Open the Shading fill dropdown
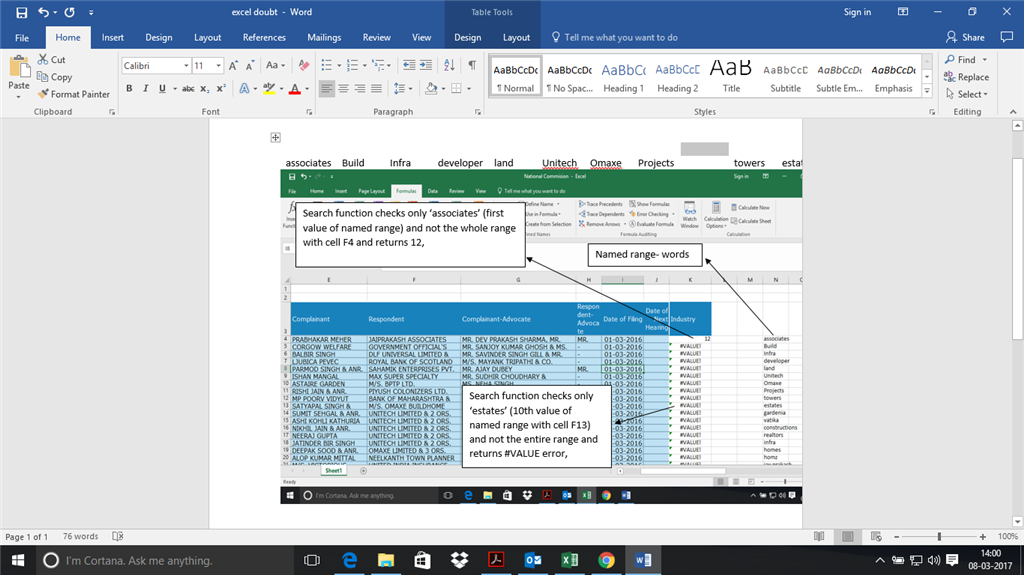 pos(443,88)
